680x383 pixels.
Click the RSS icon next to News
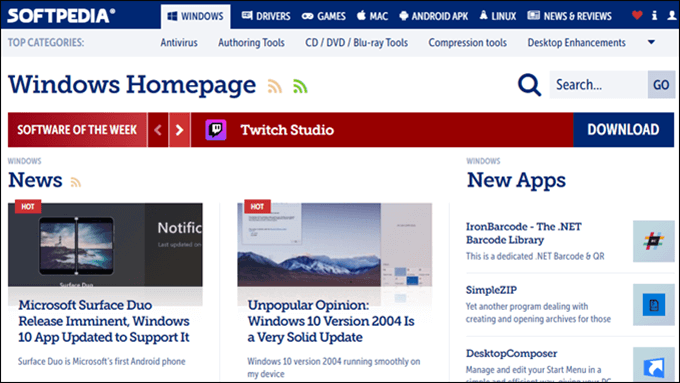coord(76,182)
